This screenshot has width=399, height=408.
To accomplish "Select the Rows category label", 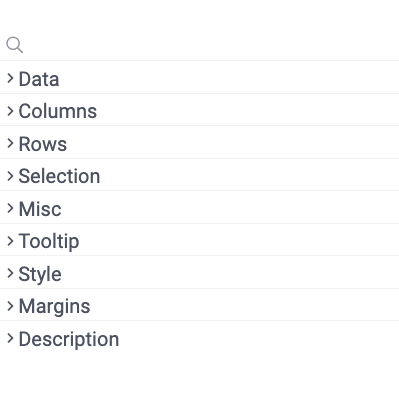I will (43, 144).
